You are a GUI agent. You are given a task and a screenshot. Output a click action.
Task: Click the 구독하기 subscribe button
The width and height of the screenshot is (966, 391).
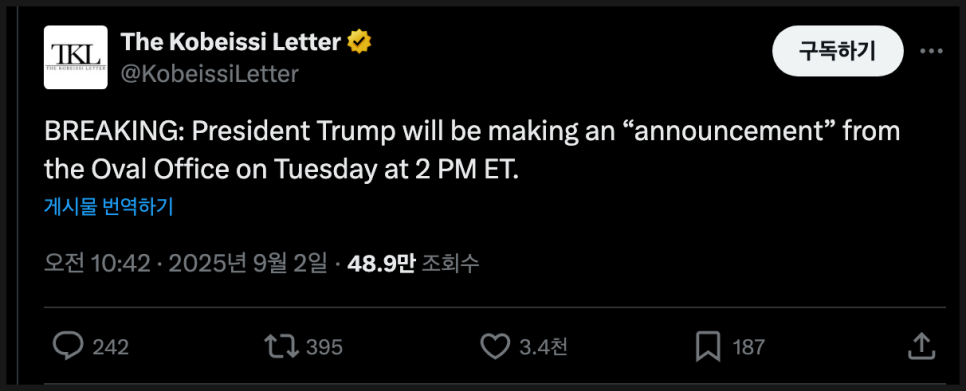coord(837,51)
